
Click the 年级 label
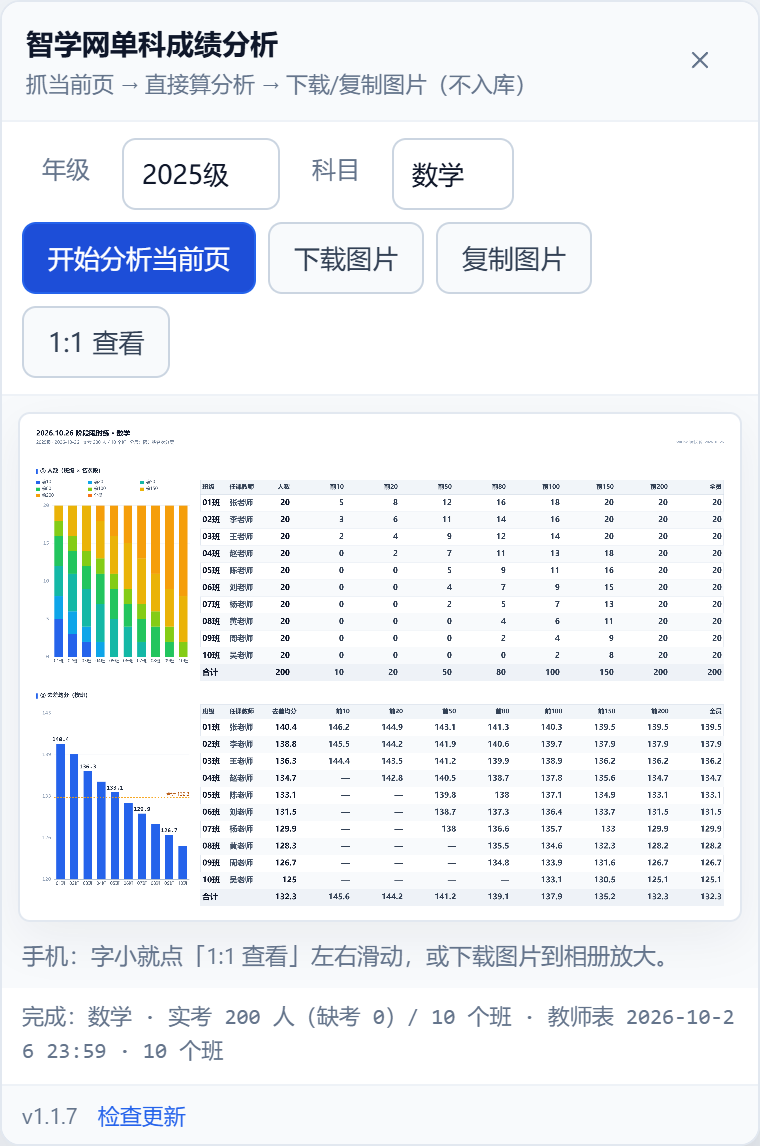click(x=66, y=170)
